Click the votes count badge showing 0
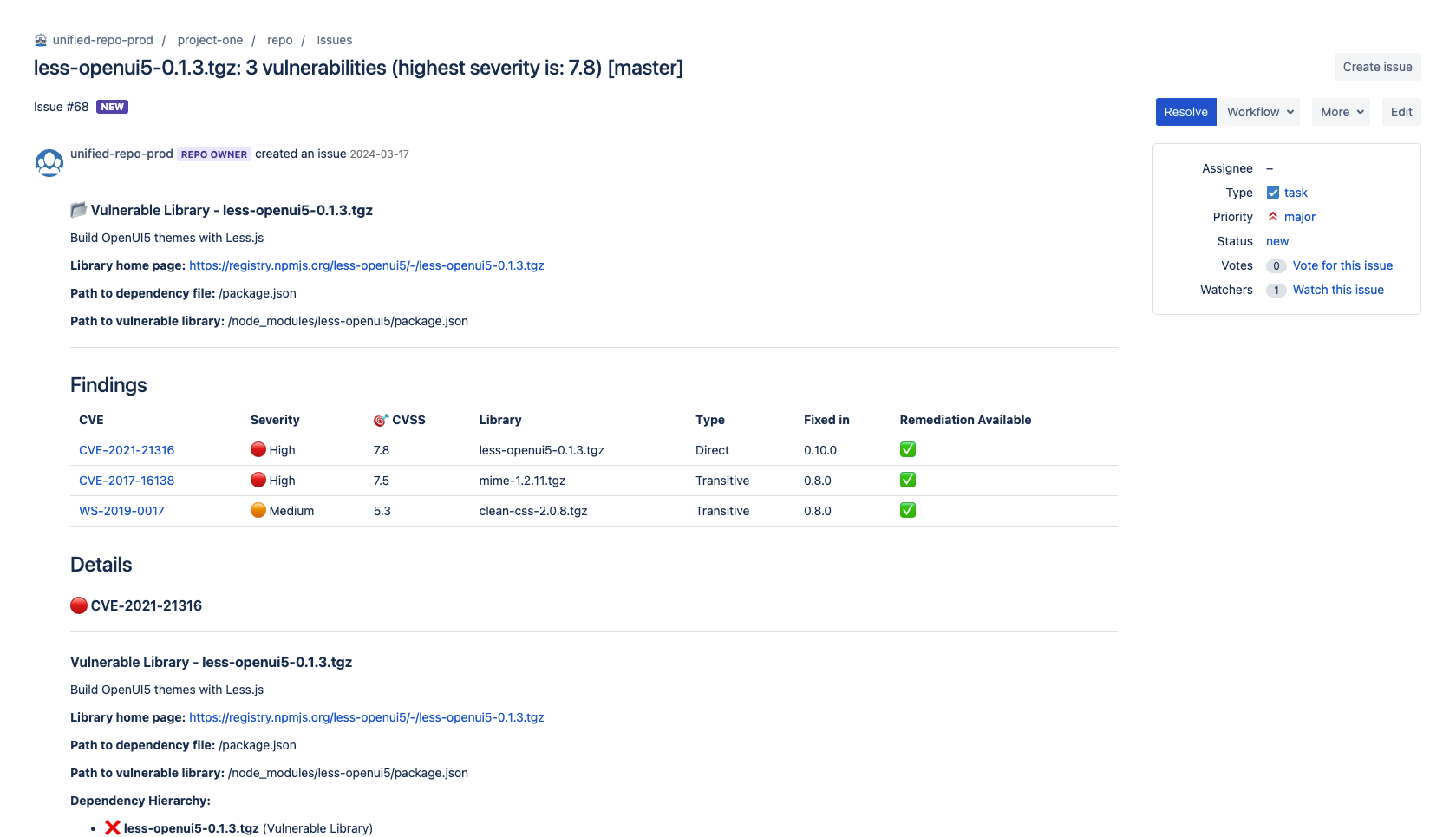 [x=1276, y=266]
